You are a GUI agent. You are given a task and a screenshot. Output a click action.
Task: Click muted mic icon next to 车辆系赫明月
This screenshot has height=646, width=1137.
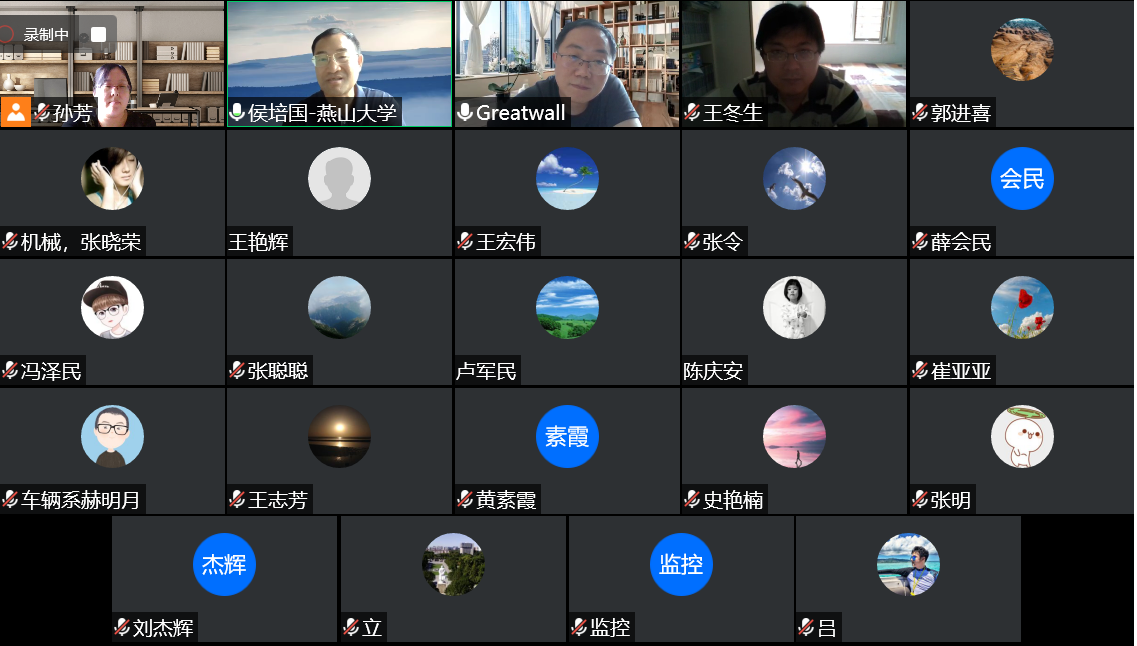click(10, 500)
